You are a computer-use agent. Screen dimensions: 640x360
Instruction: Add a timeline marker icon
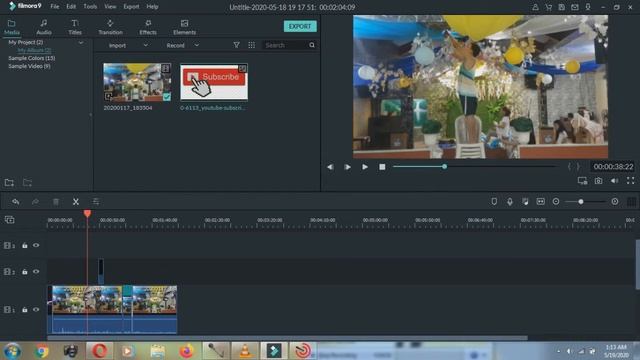494,202
